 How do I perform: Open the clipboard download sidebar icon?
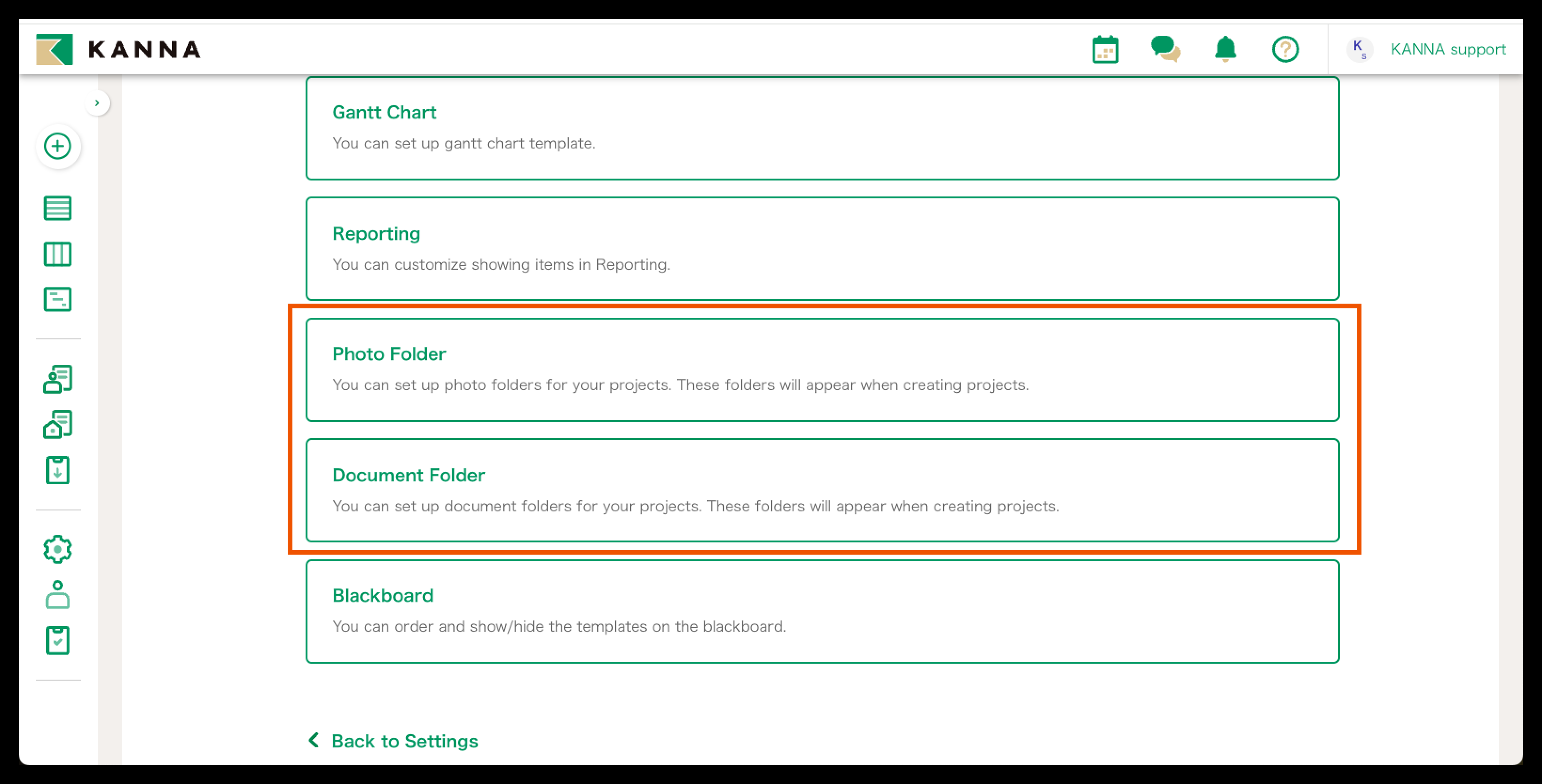(x=58, y=470)
